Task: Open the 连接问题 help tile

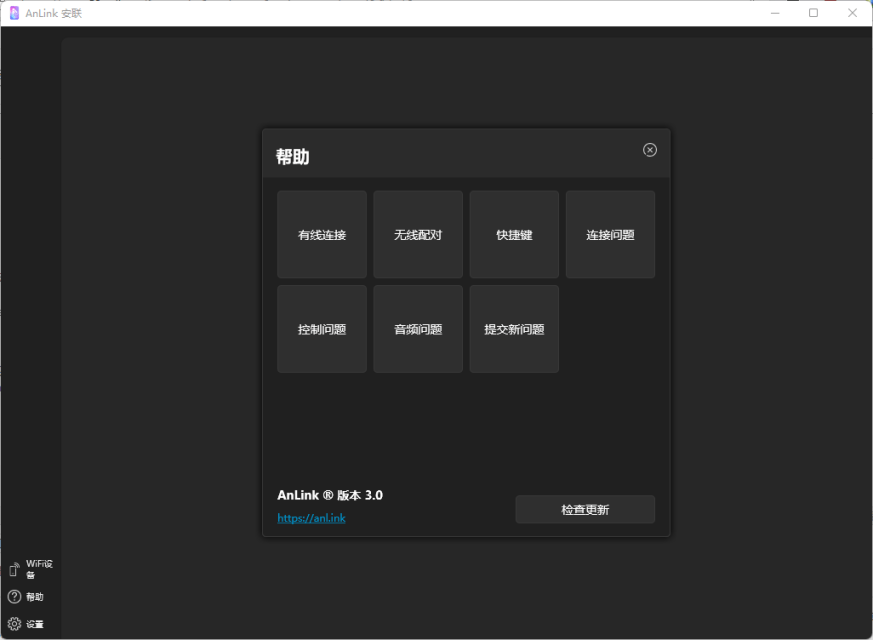Action: coord(610,234)
